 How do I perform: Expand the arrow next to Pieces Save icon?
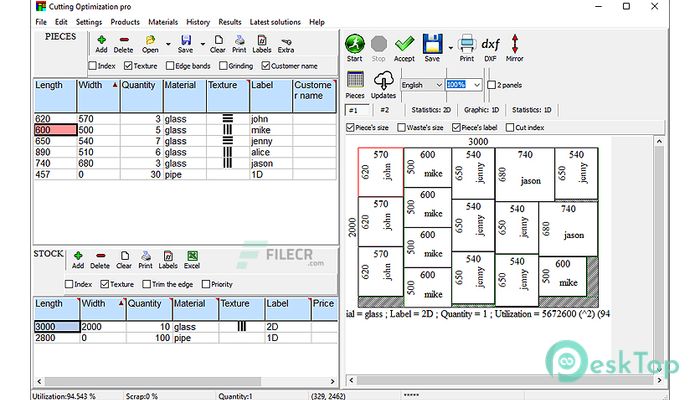203,44
